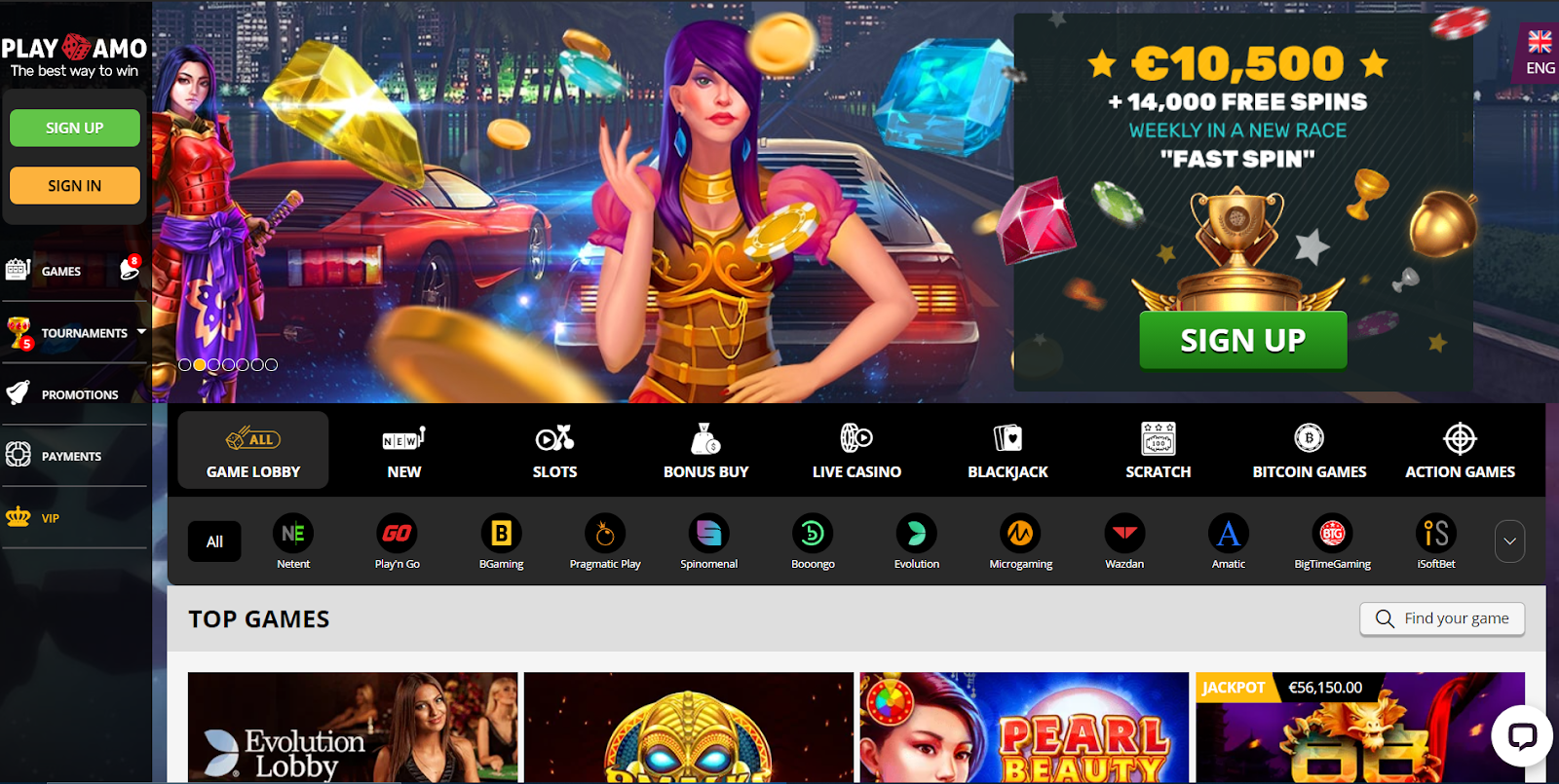Image resolution: width=1559 pixels, height=784 pixels.
Task: Select the Microgaming provider icon
Action: [1020, 533]
